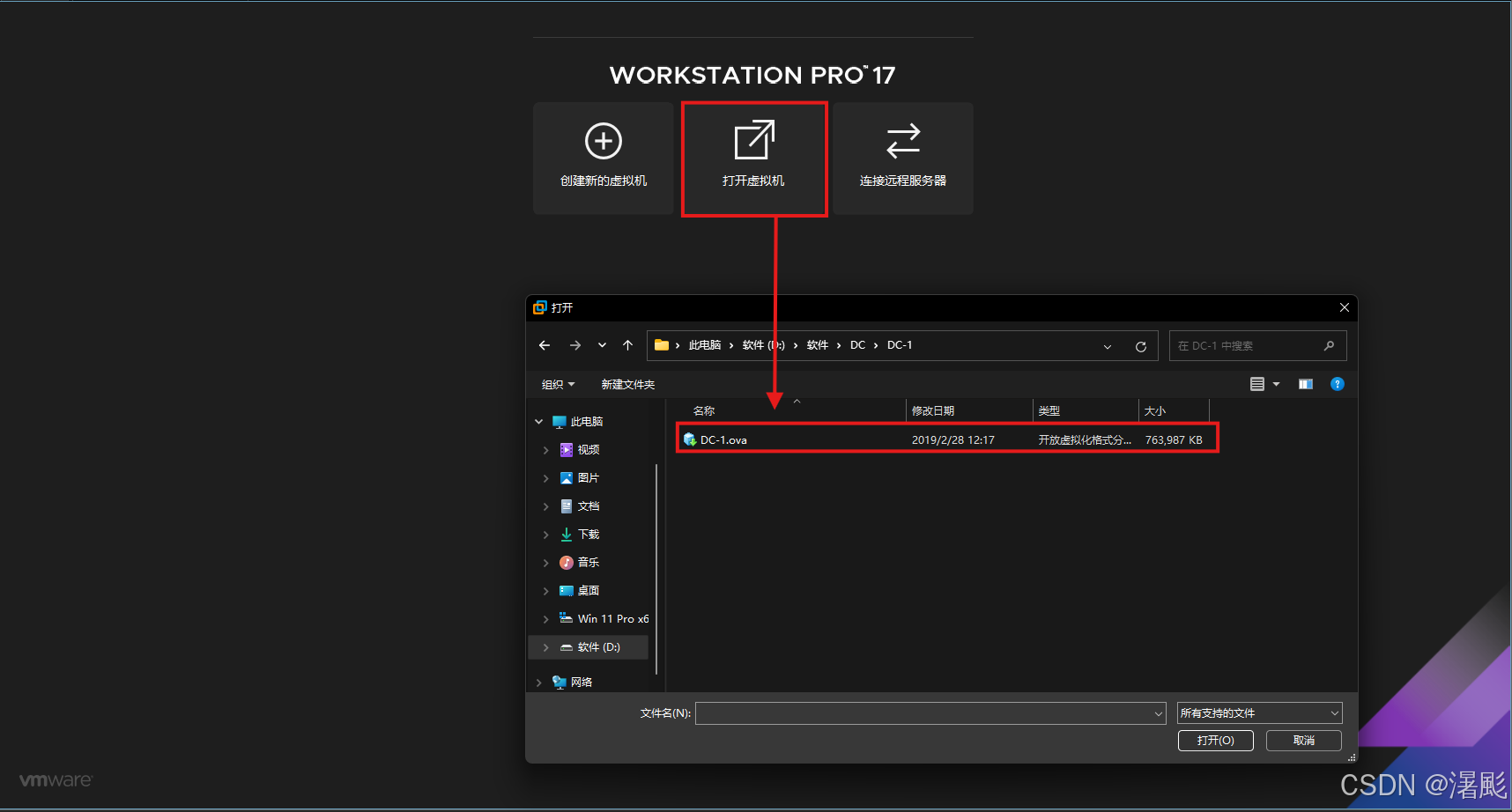The height and width of the screenshot is (812, 1512).
Task: Open the 打开虚拟机 tile
Action: [x=753, y=159]
